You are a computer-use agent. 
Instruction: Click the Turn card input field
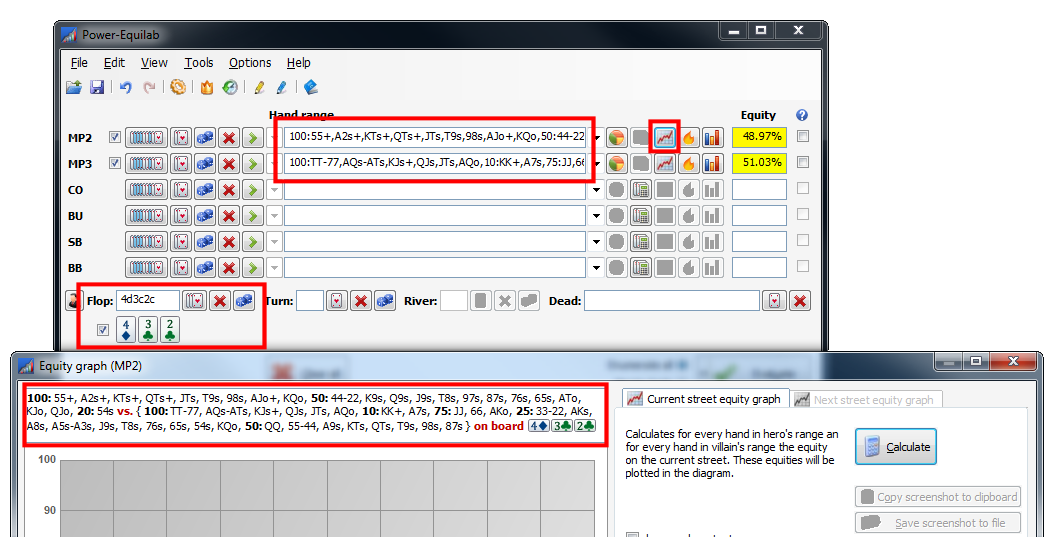pyautogui.click(x=310, y=301)
